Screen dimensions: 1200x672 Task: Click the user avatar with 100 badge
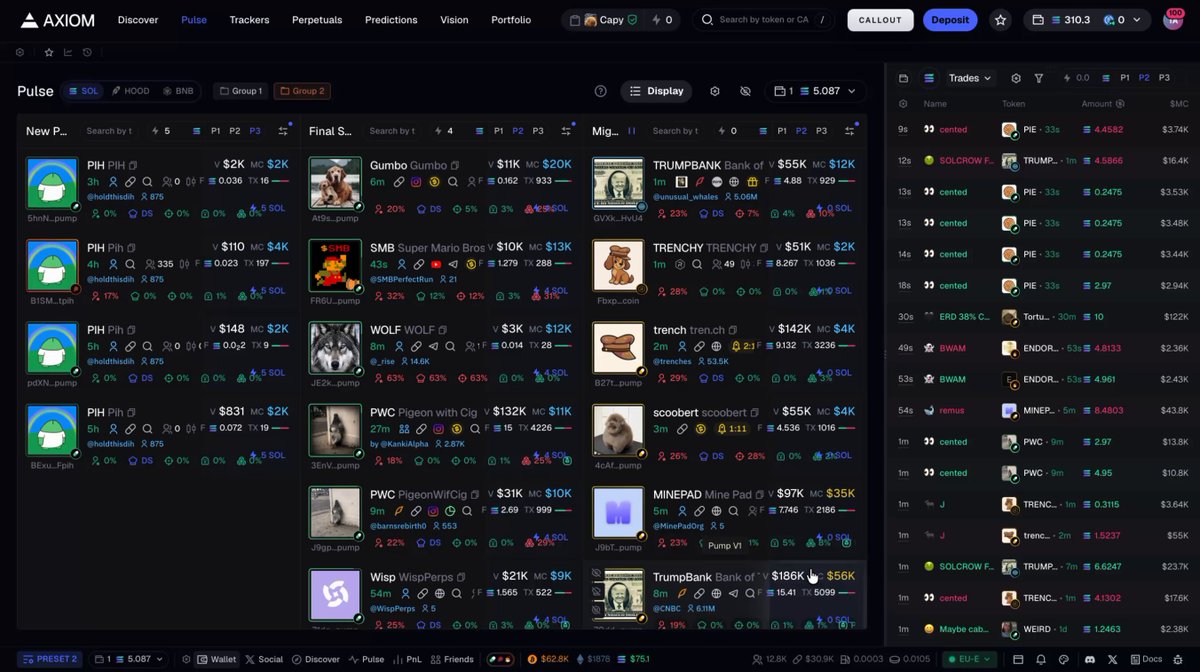click(1172, 20)
